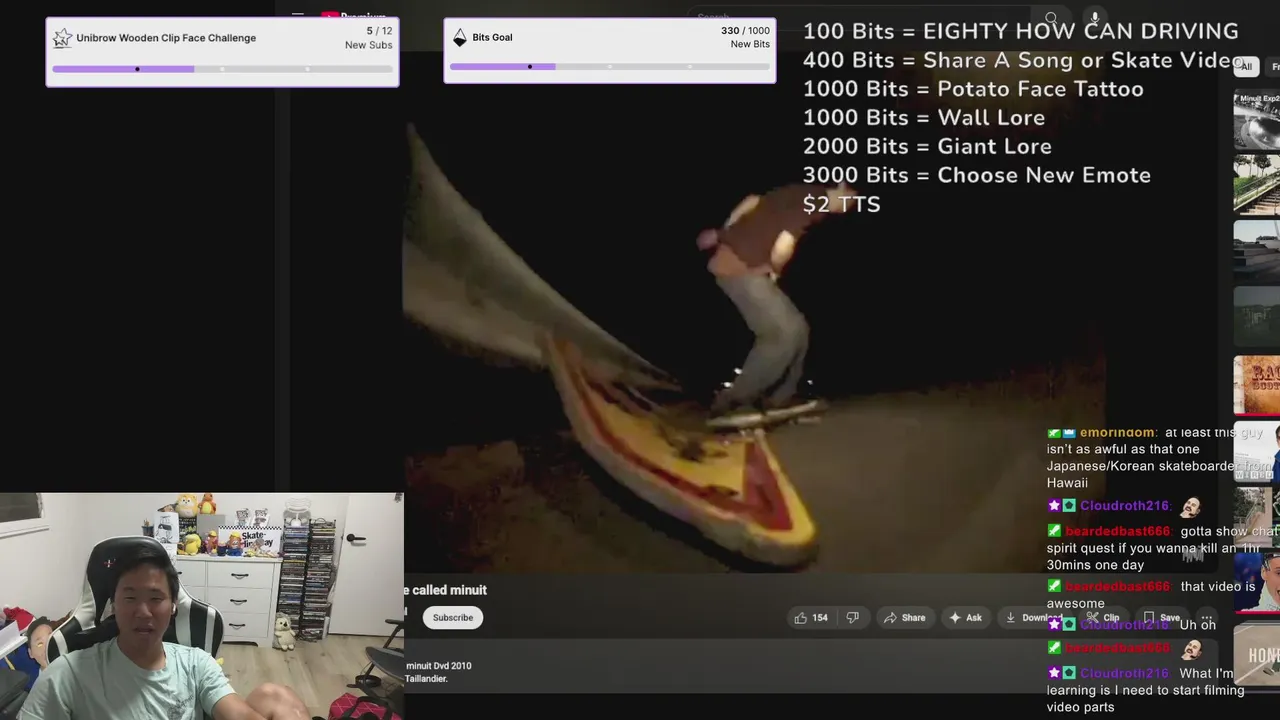Click the Bits Goal progress bar
This screenshot has height=720, width=1280.
coord(610,67)
